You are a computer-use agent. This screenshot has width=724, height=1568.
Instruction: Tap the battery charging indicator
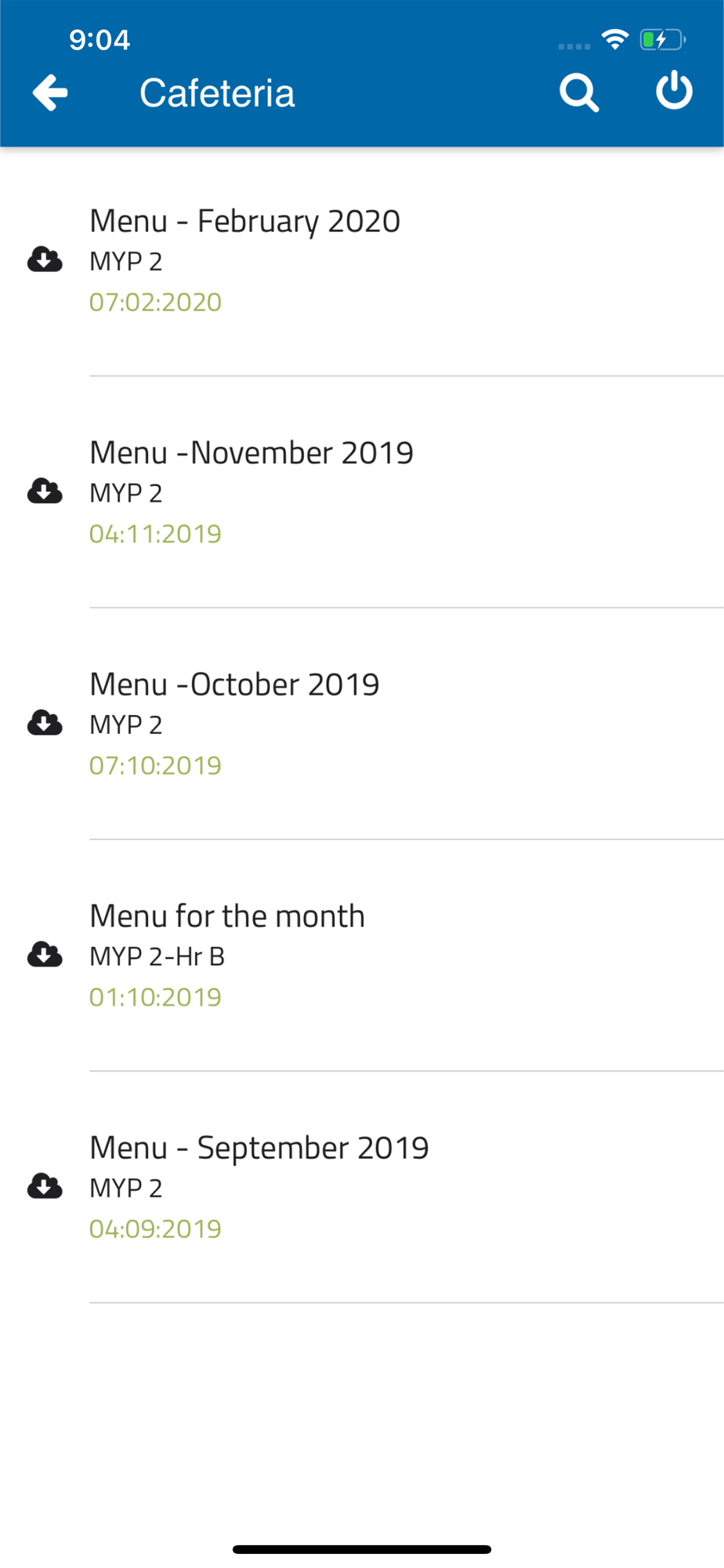[662, 39]
